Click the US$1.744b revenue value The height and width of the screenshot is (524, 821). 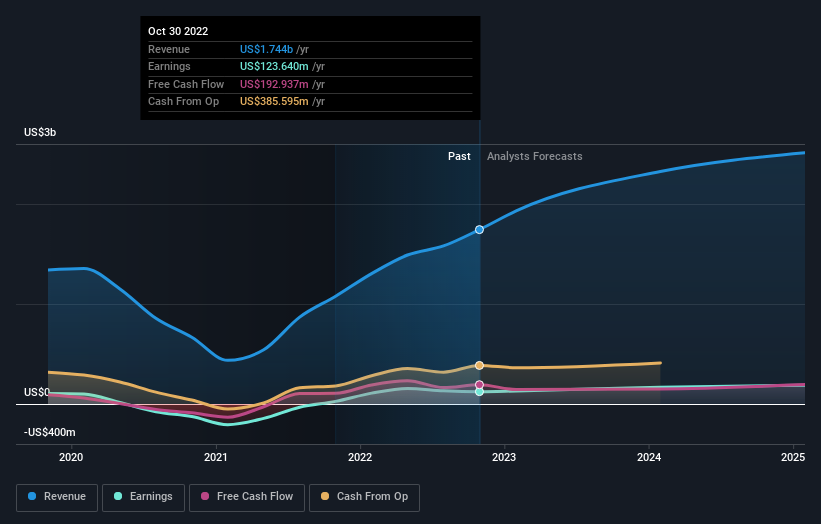(x=267, y=49)
